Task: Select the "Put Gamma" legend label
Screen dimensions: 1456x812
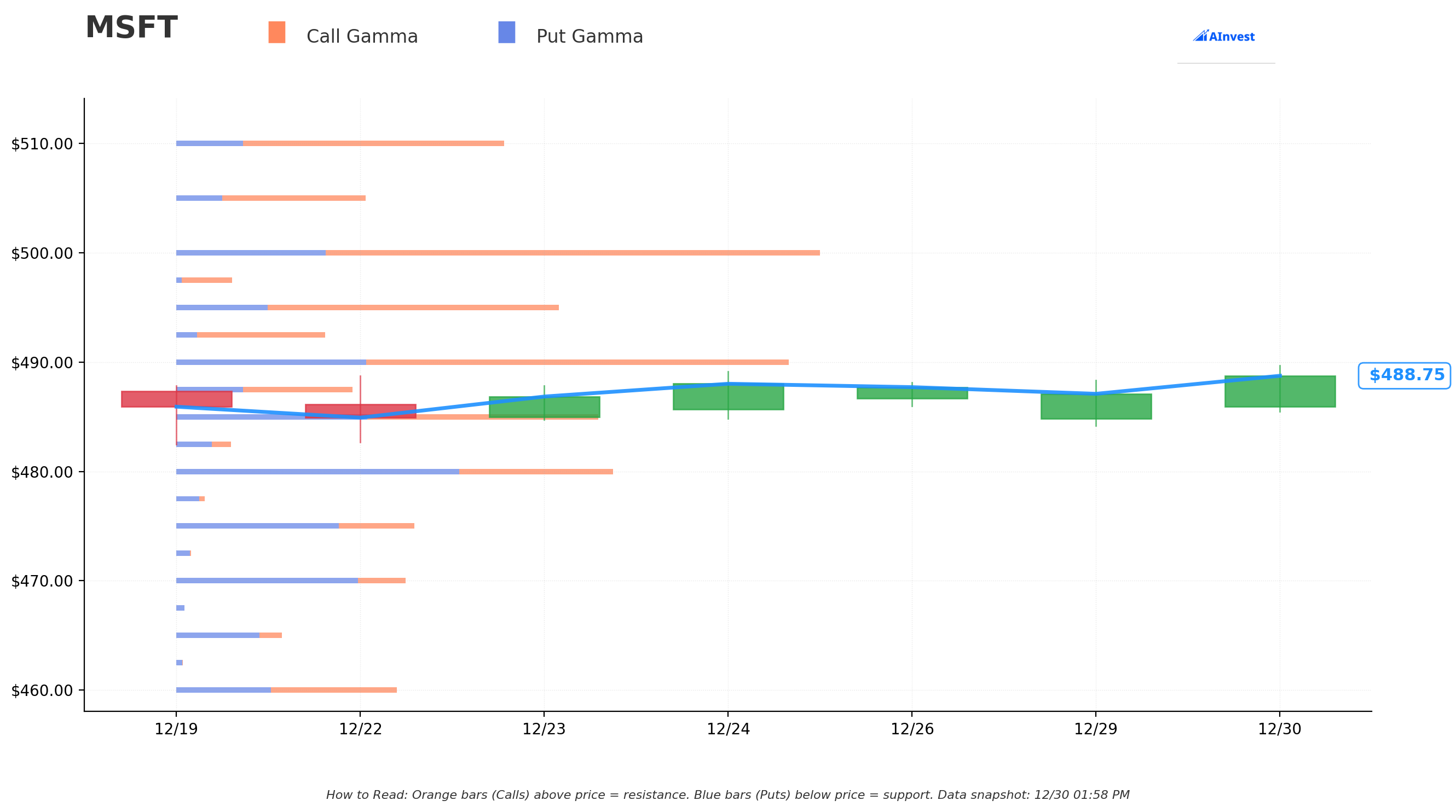Action: point(590,37)
